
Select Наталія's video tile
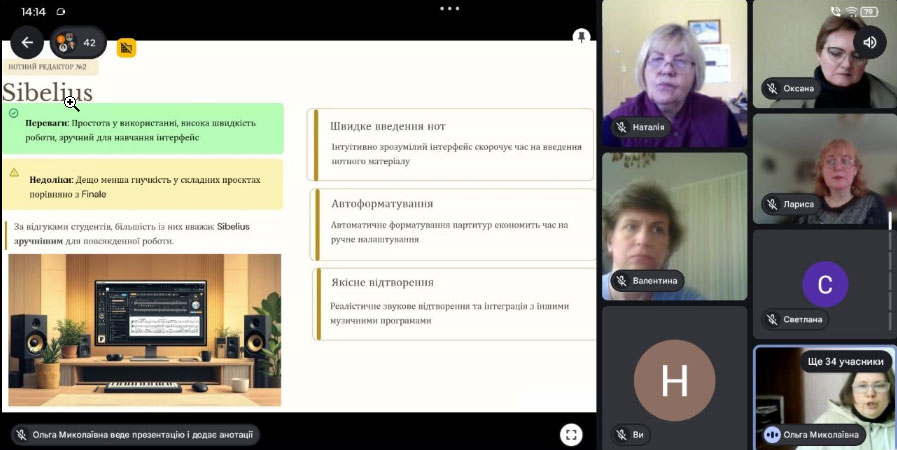674,73
